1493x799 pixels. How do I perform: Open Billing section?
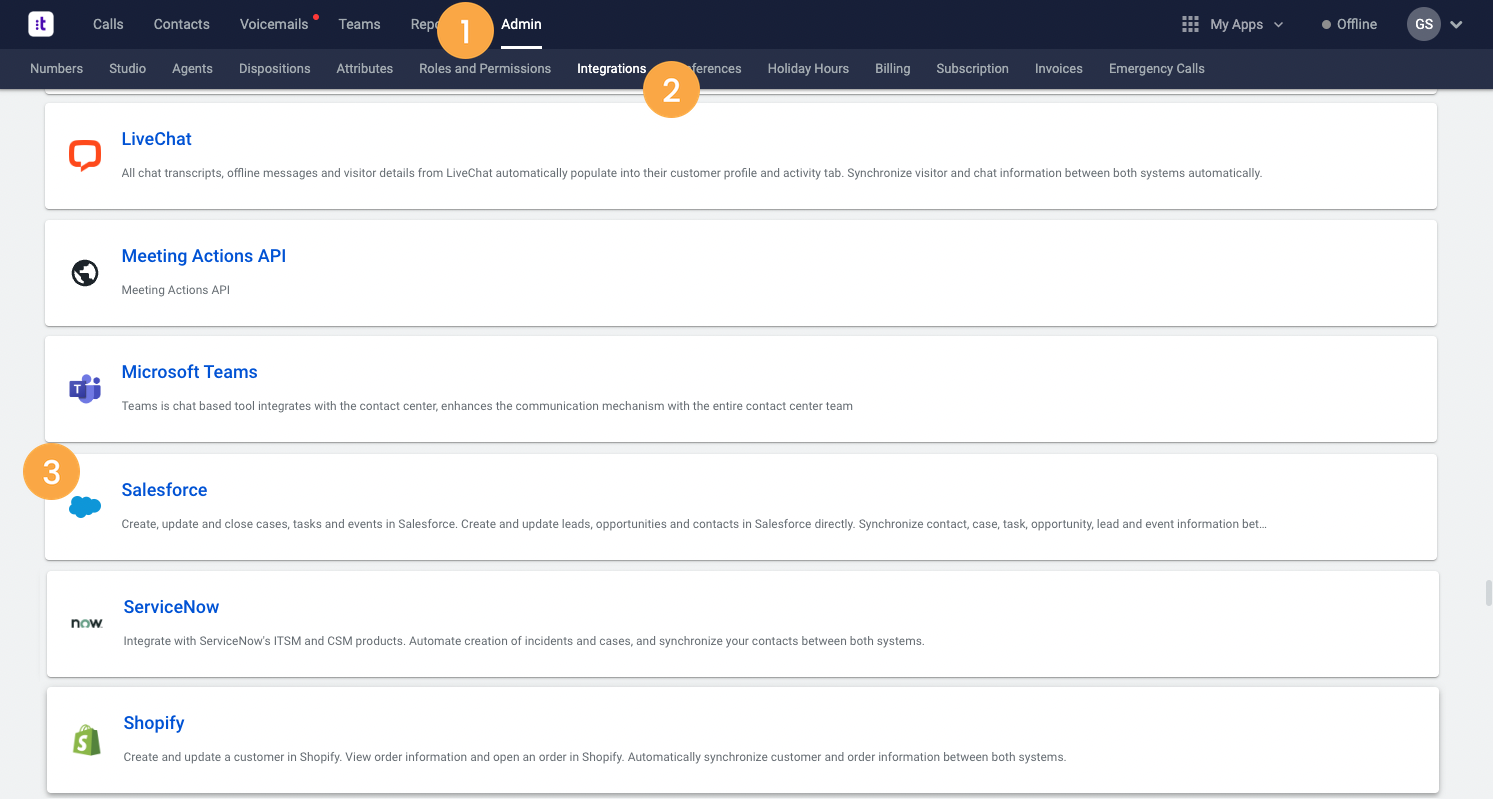(x=893, y=68)
